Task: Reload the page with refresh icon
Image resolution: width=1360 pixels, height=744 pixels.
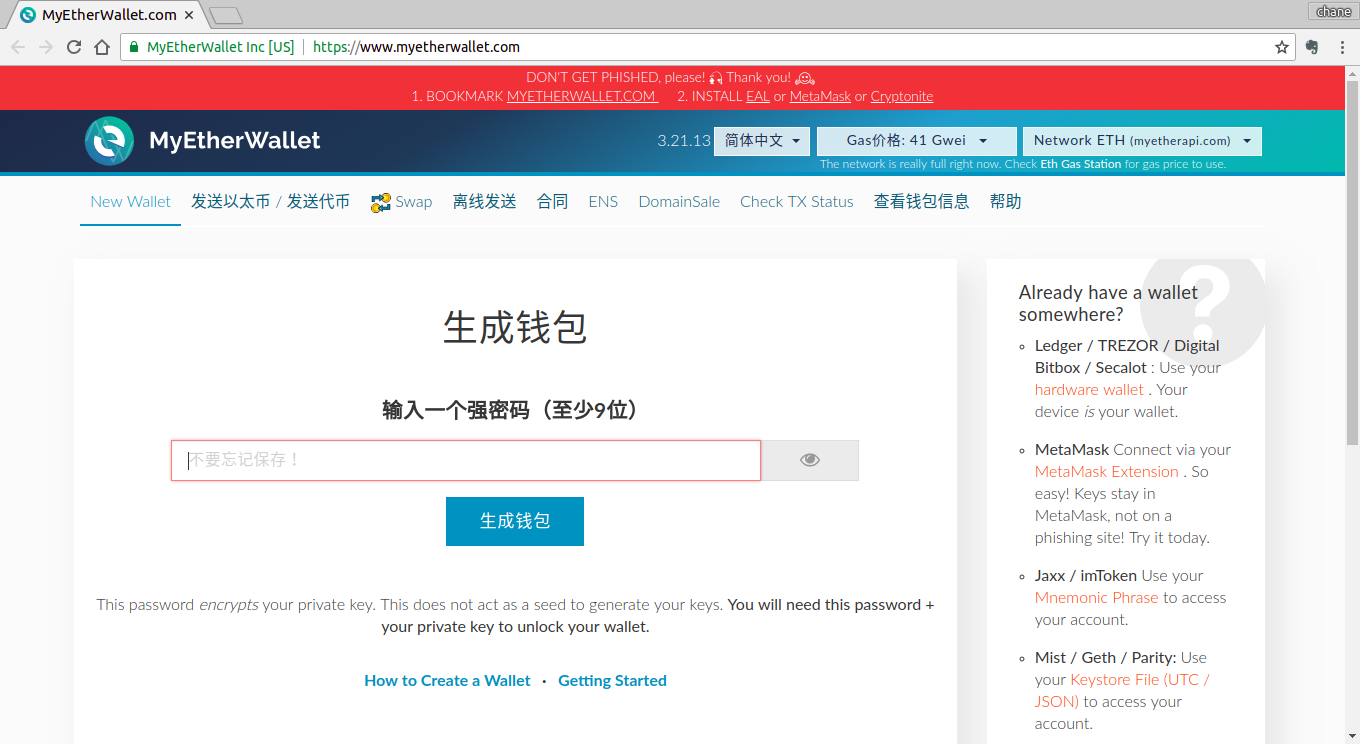Action: point(74,47)
